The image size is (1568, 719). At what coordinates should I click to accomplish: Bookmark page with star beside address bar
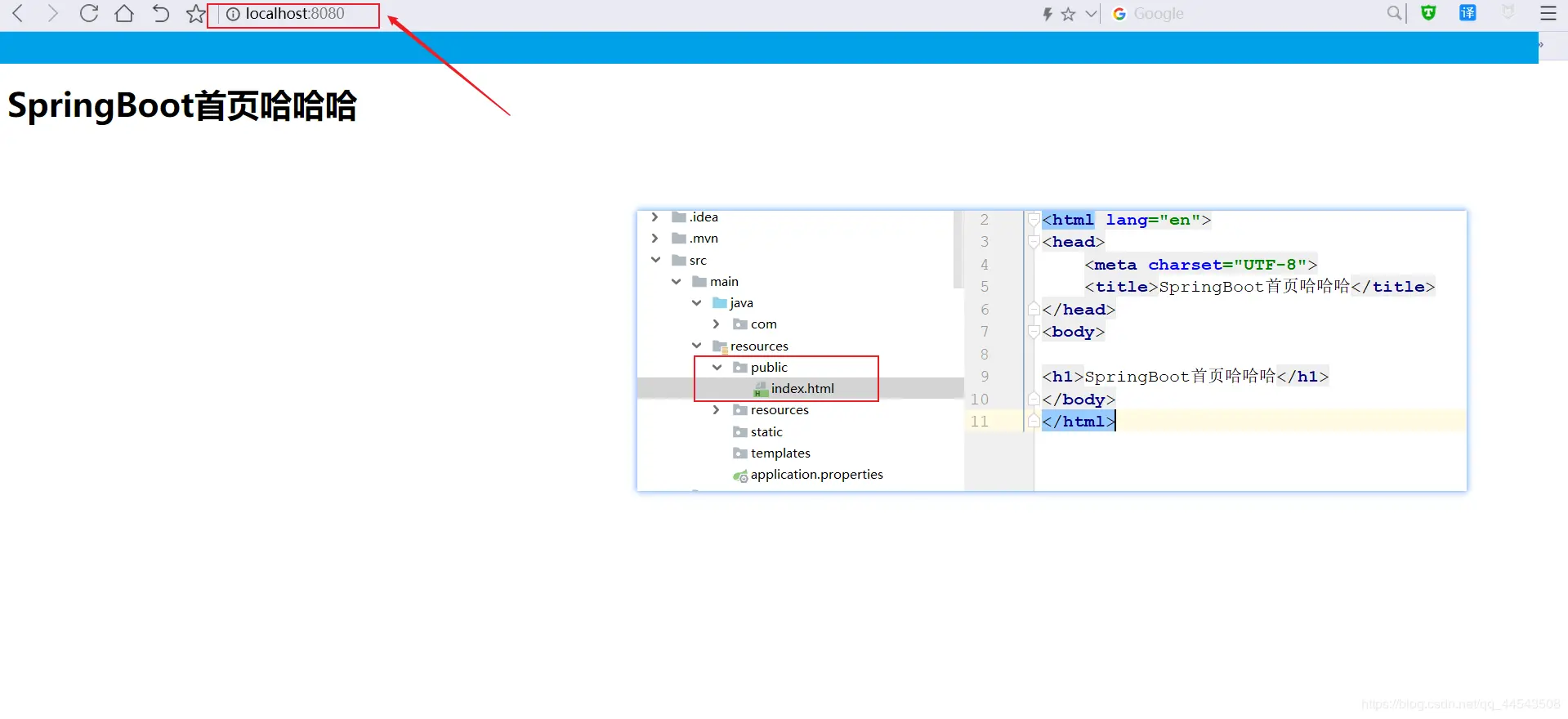click(195, 14)
